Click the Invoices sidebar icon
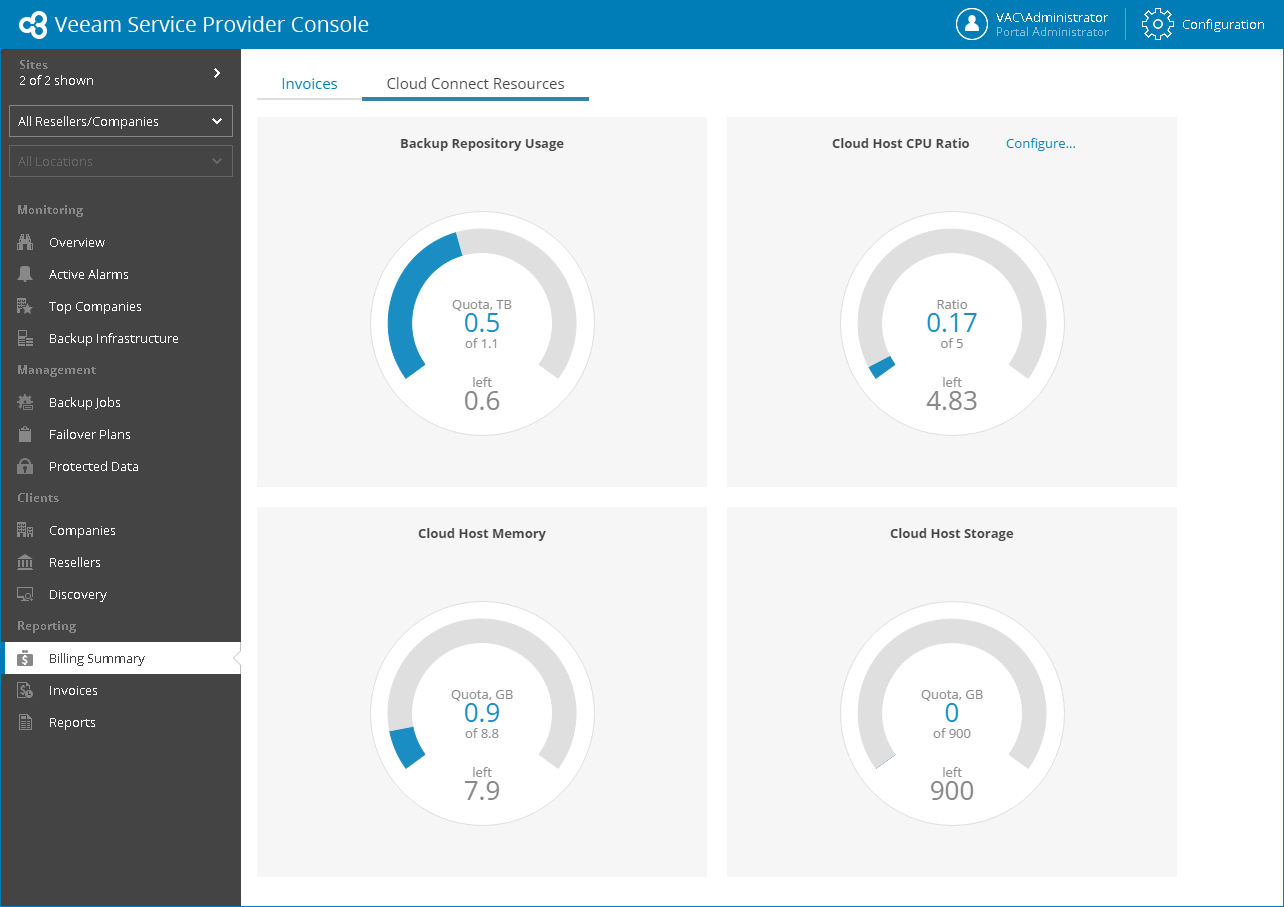 click(26, 690)
